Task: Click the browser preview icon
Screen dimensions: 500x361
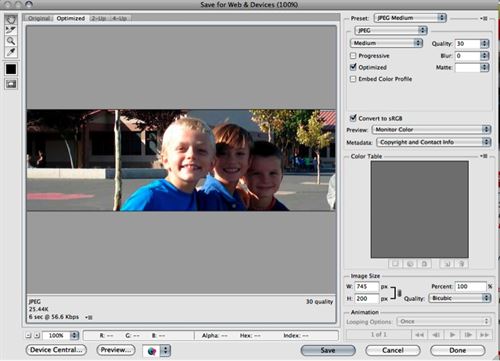Action: coord(152,351)
